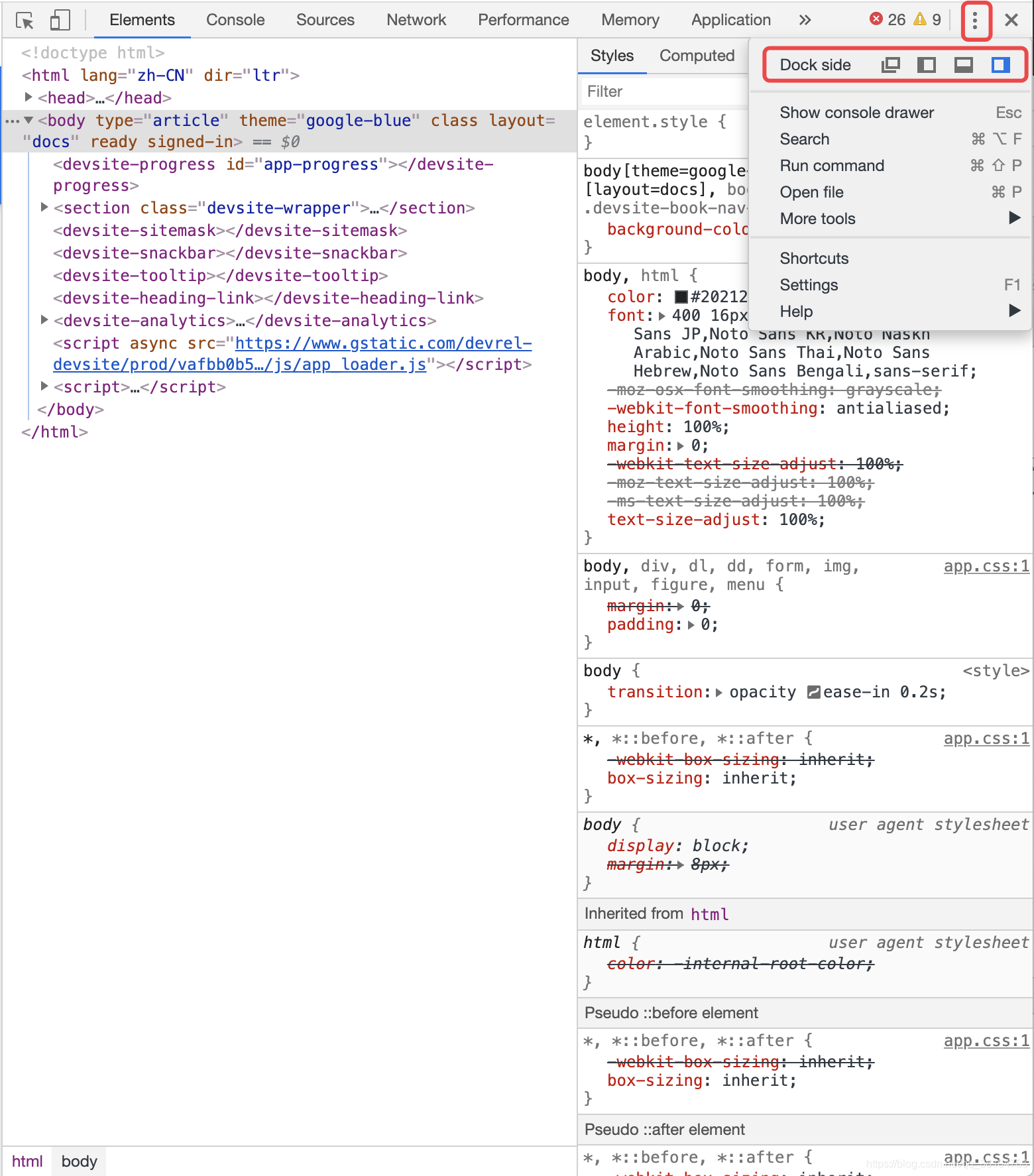Click the height: 100% declaration
Viewport: 1034px width, 1176px height.
click(x=668, y=427)
